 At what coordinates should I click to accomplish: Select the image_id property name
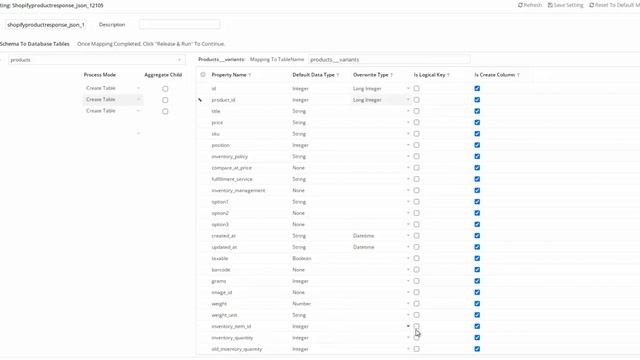(222, 293)
